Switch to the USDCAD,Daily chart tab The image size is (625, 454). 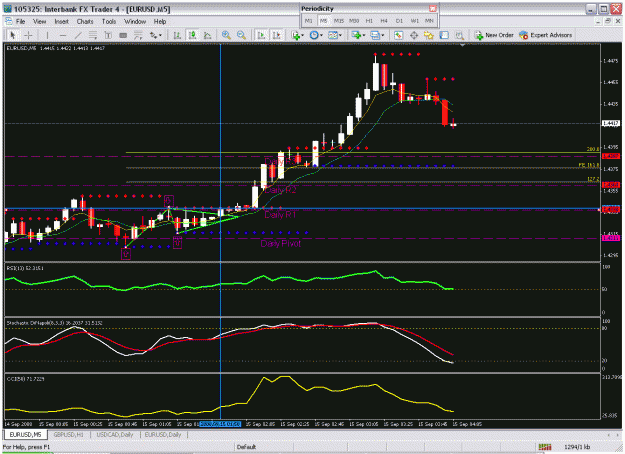(115, 434)
